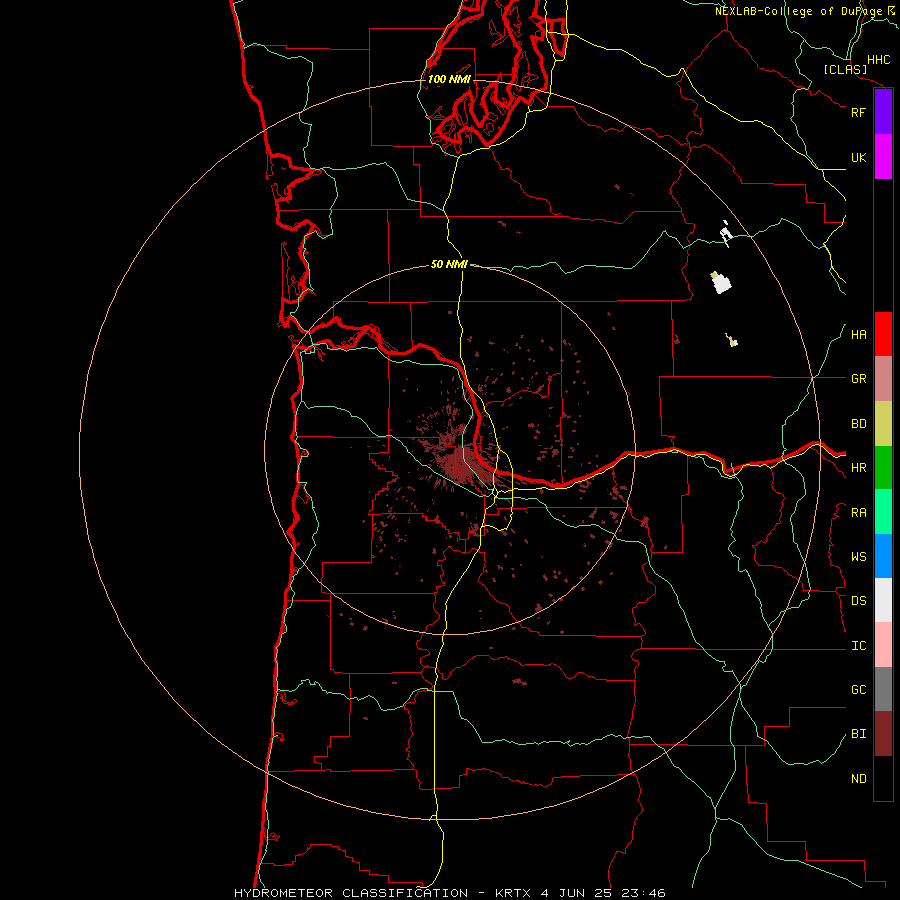This screenshot has height=900, width=900.
Task: Click the 'DS' legend label
Action: 859,600
